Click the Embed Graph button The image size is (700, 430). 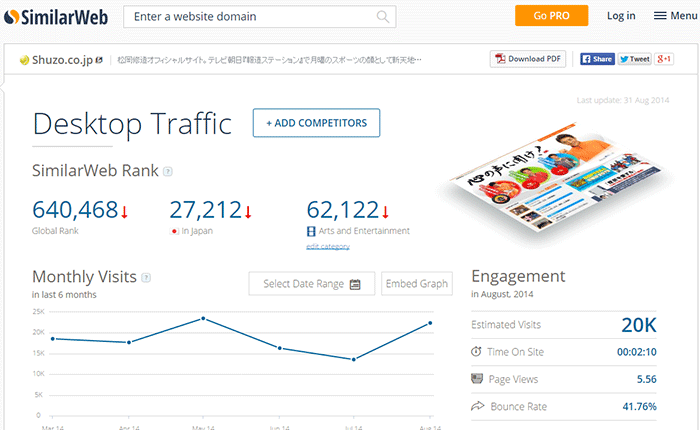[x=417, y=284]
